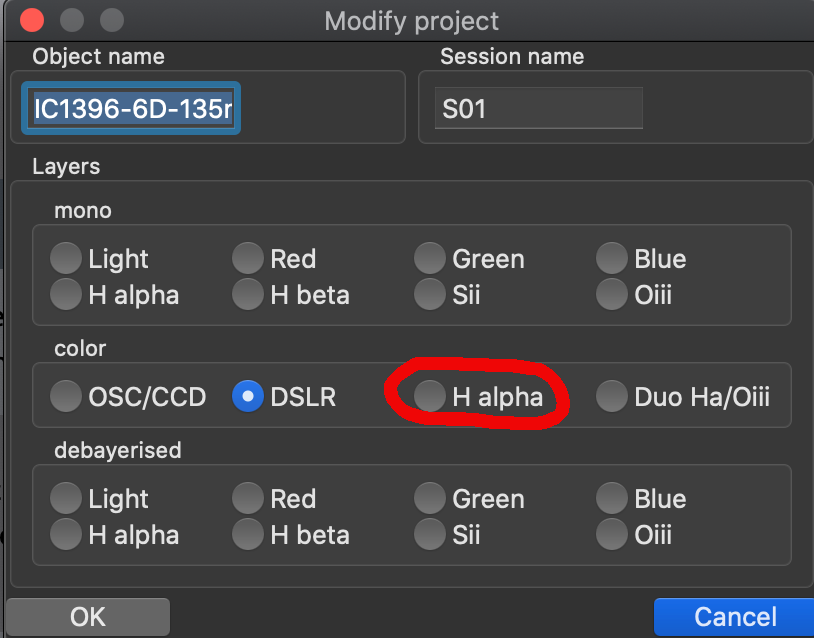The width and height of the screenshot is (814, 638).
Task: Pick the mono Oiii layer
Action: (x=612, y=294)
